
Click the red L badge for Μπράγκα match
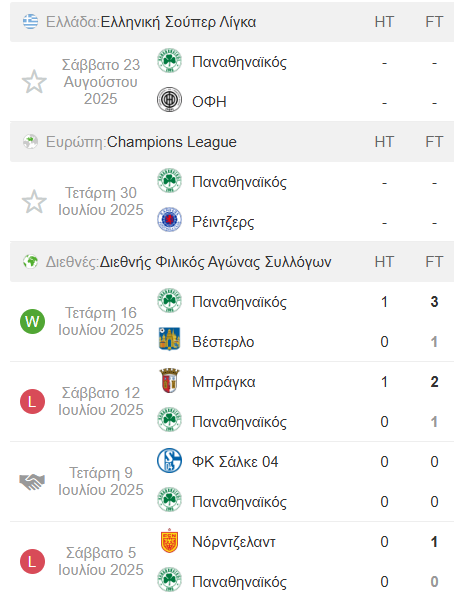tap(32, 401)
